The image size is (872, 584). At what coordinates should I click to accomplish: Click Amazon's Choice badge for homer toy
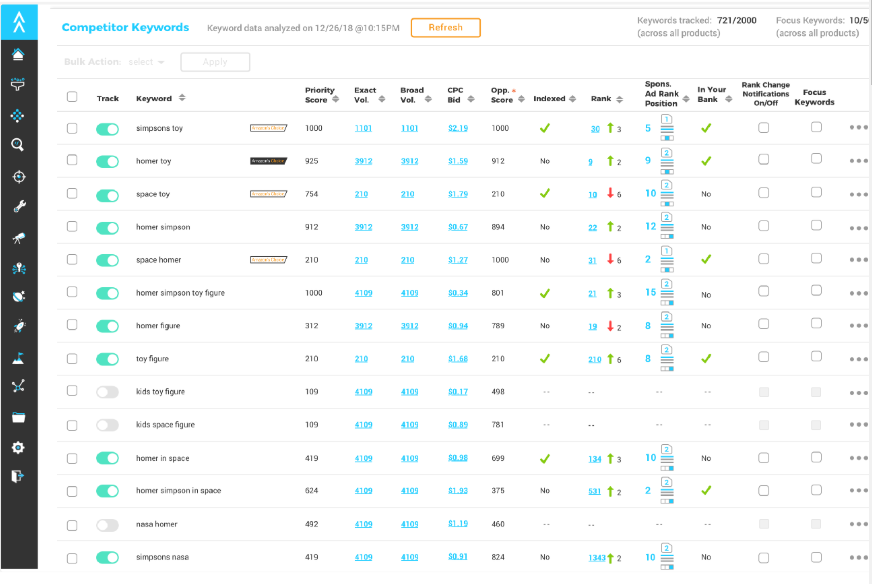tap(269, 161)
